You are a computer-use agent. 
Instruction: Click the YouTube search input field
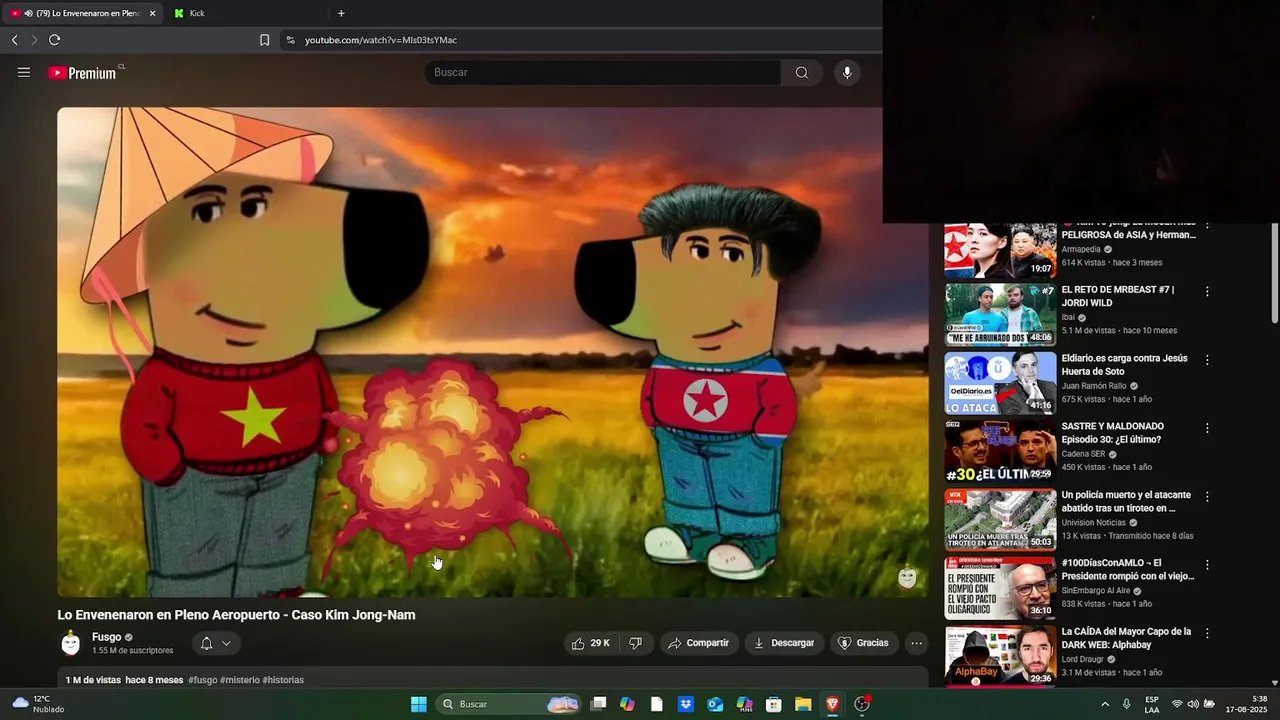click(603, 72)
